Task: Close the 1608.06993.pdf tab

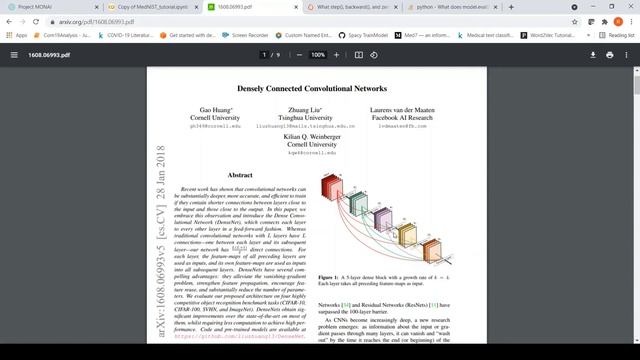Action: point(296,7)
